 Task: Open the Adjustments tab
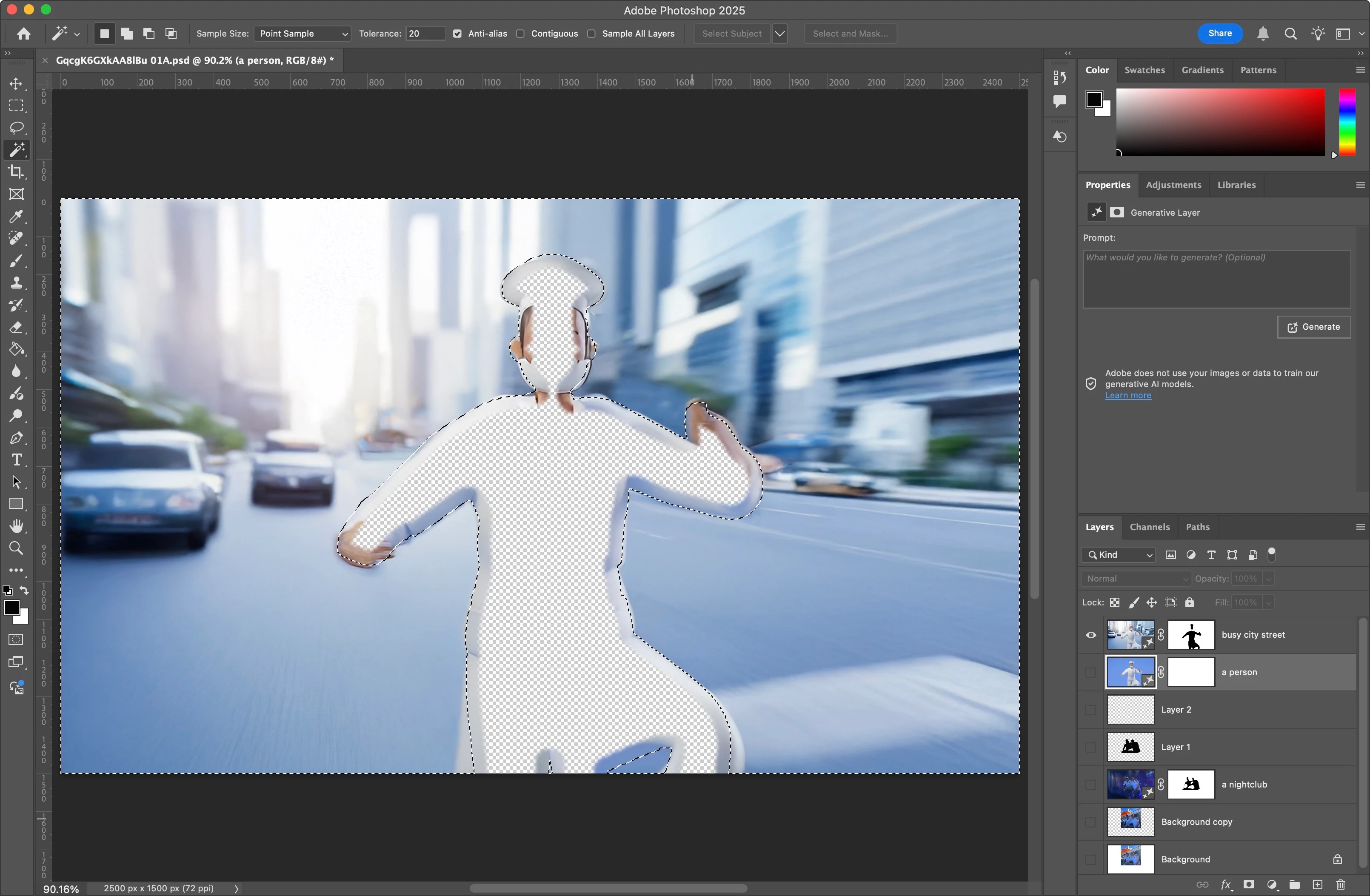point(1173,185)
